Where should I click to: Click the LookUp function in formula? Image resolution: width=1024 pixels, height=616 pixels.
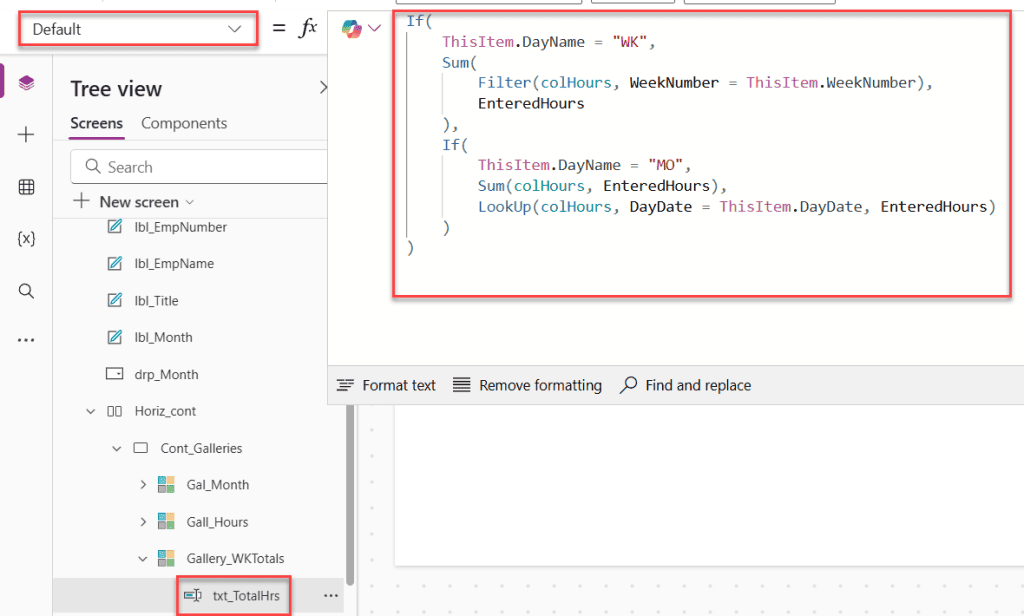(x=505, y=207)
